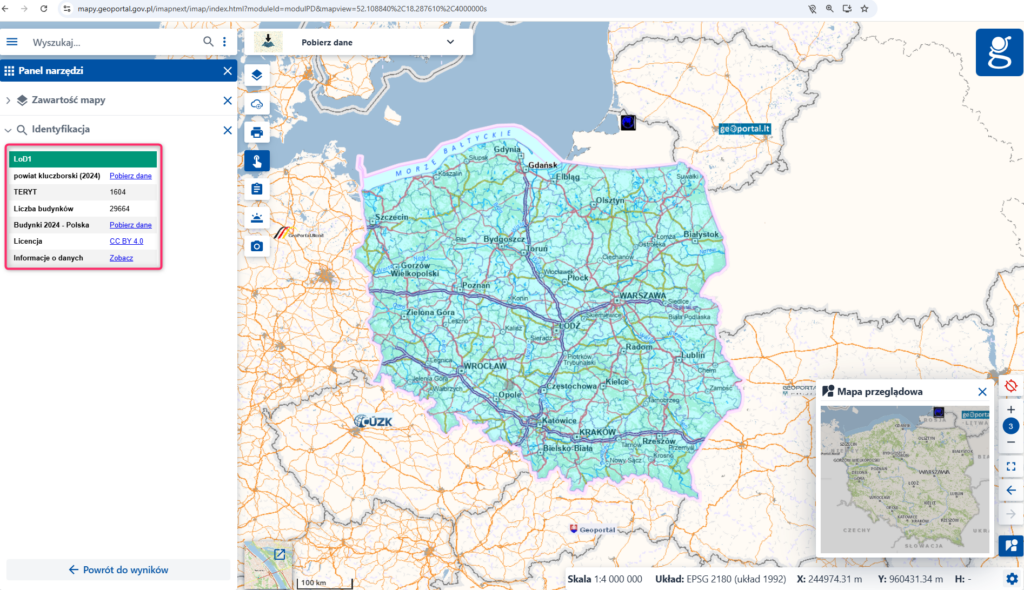The height and width of the screenshot is (590, 1024).
Task: Toggle the overview map button in right toolbar
Action: pyautogui.click(x=1011, y=546)
